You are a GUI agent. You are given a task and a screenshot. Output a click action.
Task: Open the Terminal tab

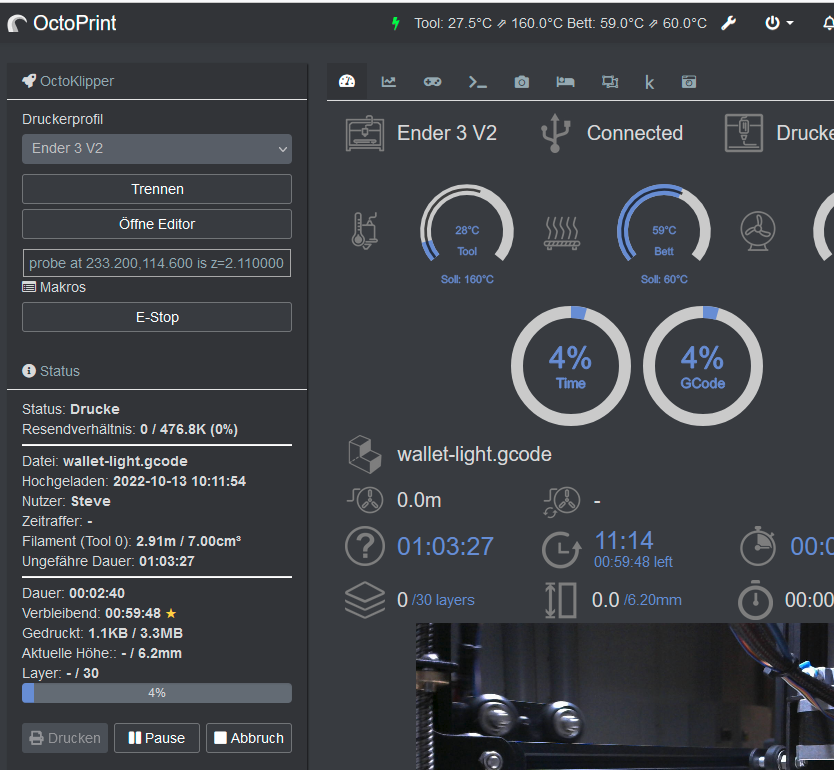coord(477,81)
